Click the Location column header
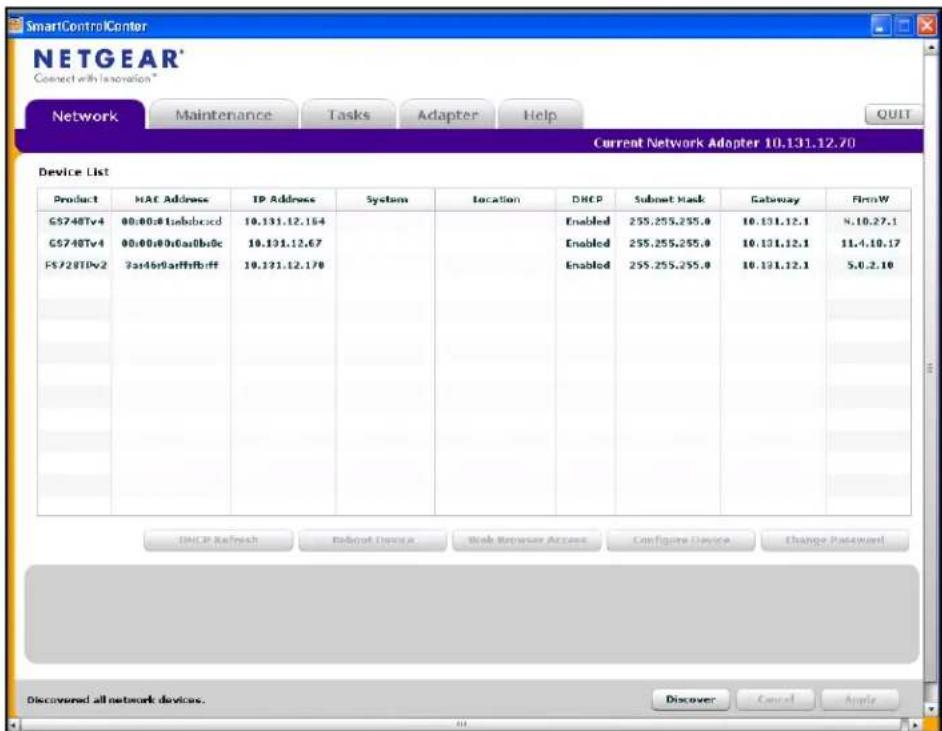This screenshot has height=731, width=942. coord(496,199)
